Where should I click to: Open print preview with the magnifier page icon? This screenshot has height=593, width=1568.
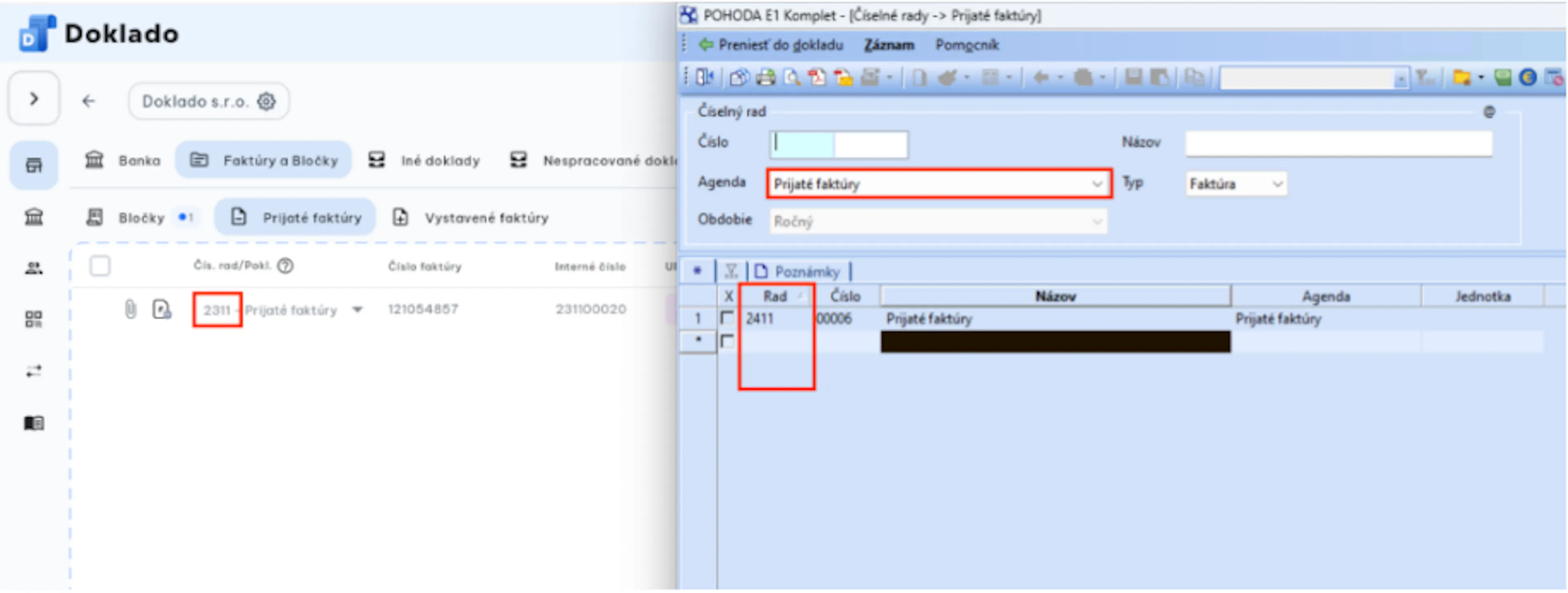click(792, 77)
